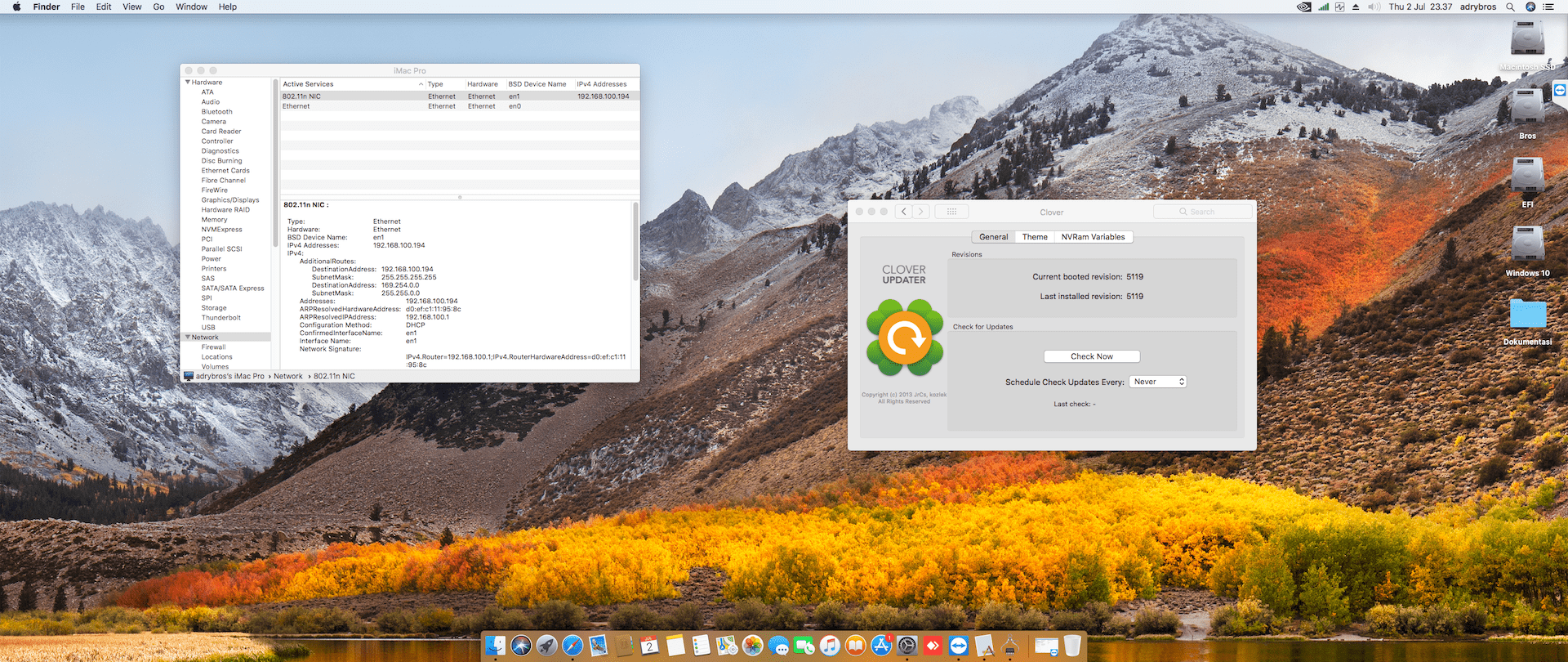
Task: Select Bluetooth in the sidebar
Action: click(x=216, y=112)
